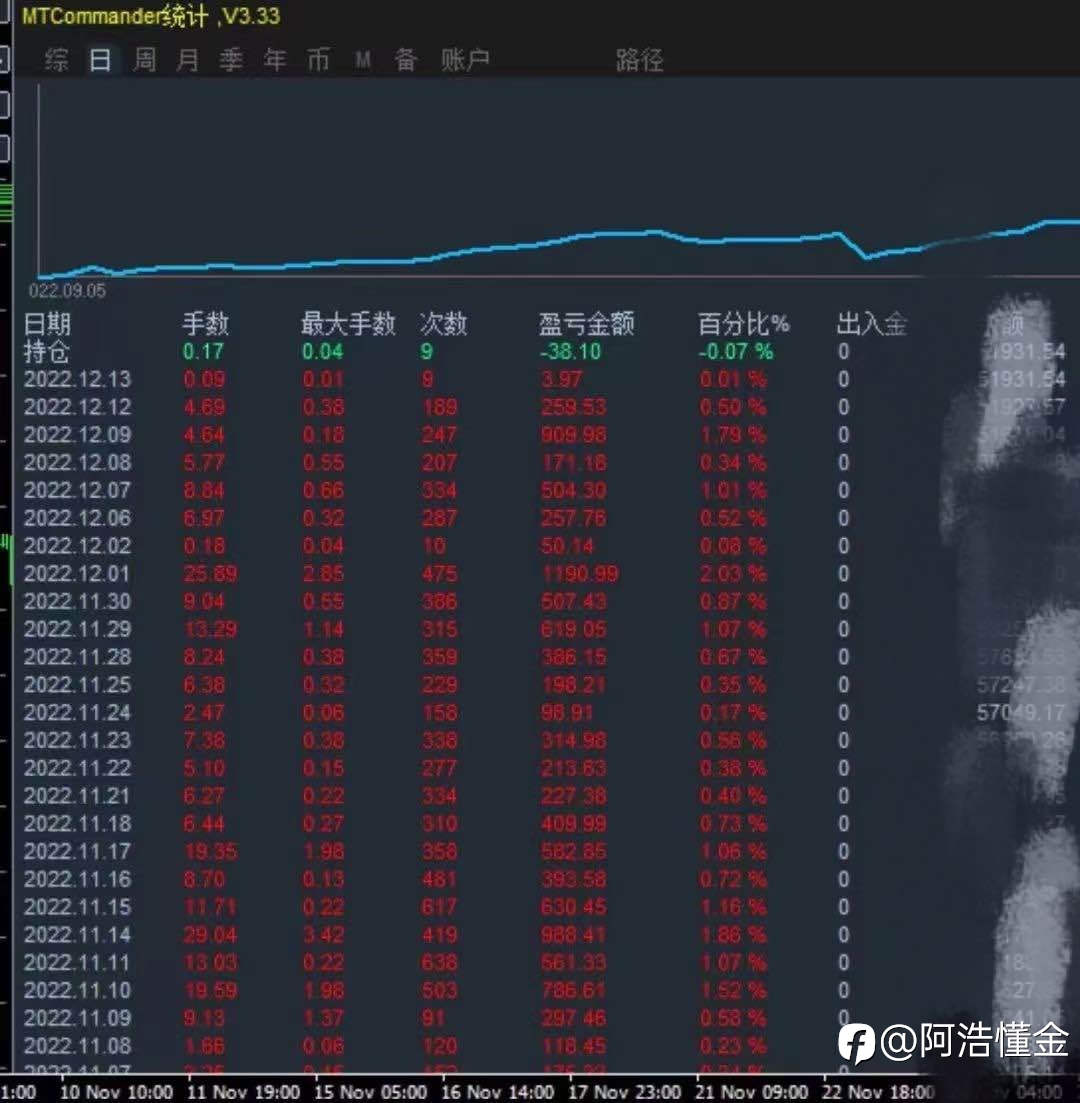This screenshot has width=1080, height=1103.
Task: Click the 次数 column header
Action: [443, 324]
